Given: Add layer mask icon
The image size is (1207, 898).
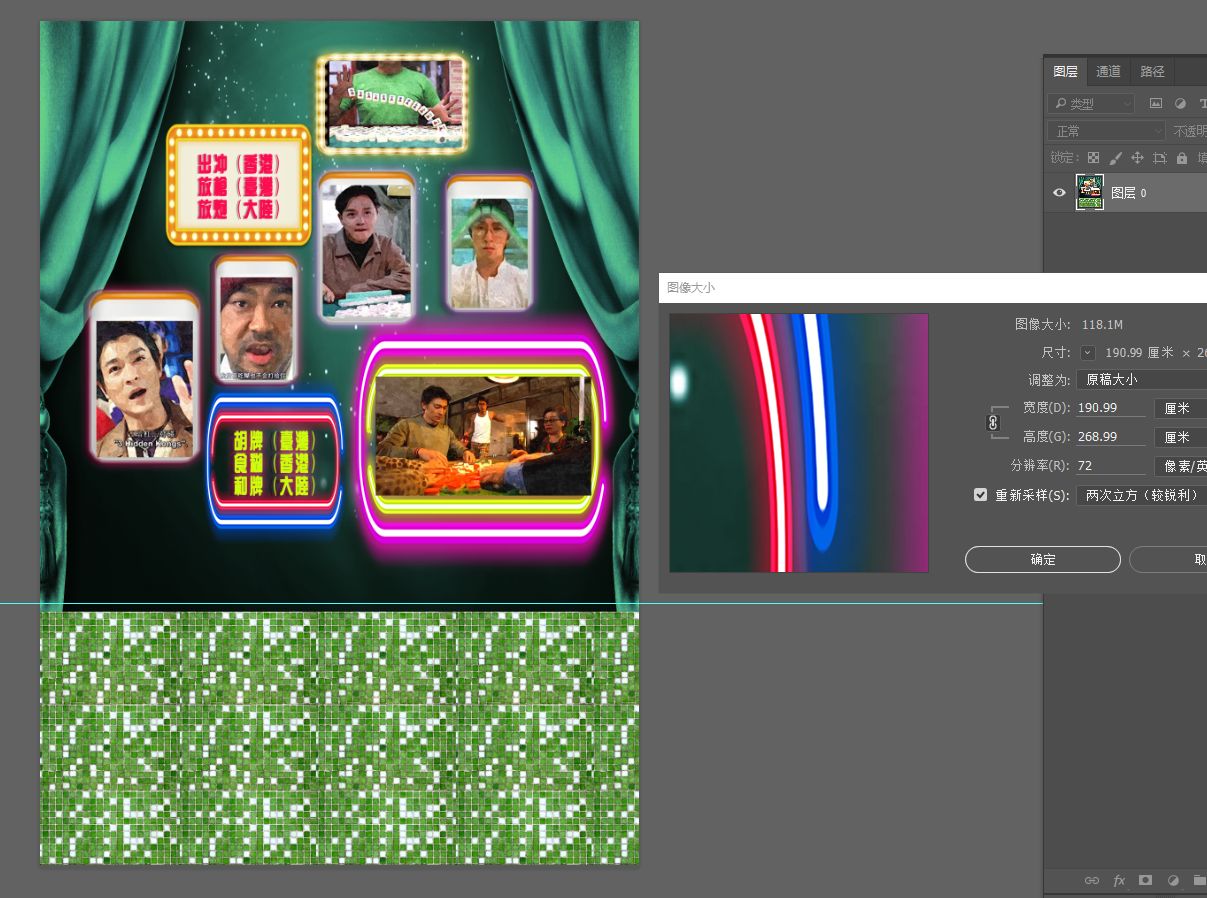Looking at the screenshot, I should [1146, 880].
